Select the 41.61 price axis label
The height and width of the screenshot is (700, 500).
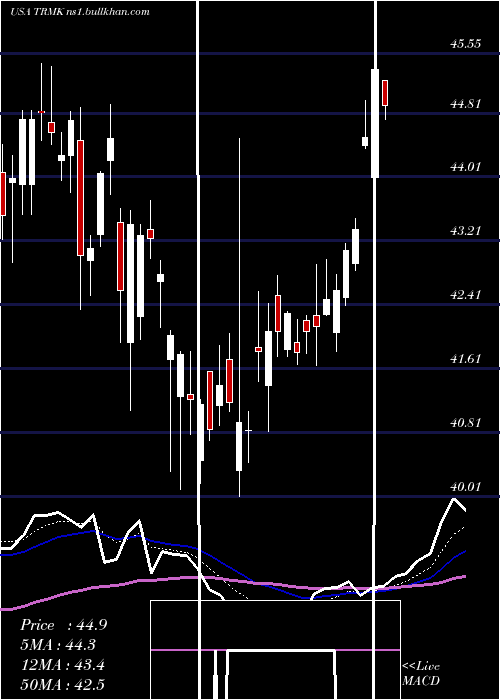tap(465, 358)
